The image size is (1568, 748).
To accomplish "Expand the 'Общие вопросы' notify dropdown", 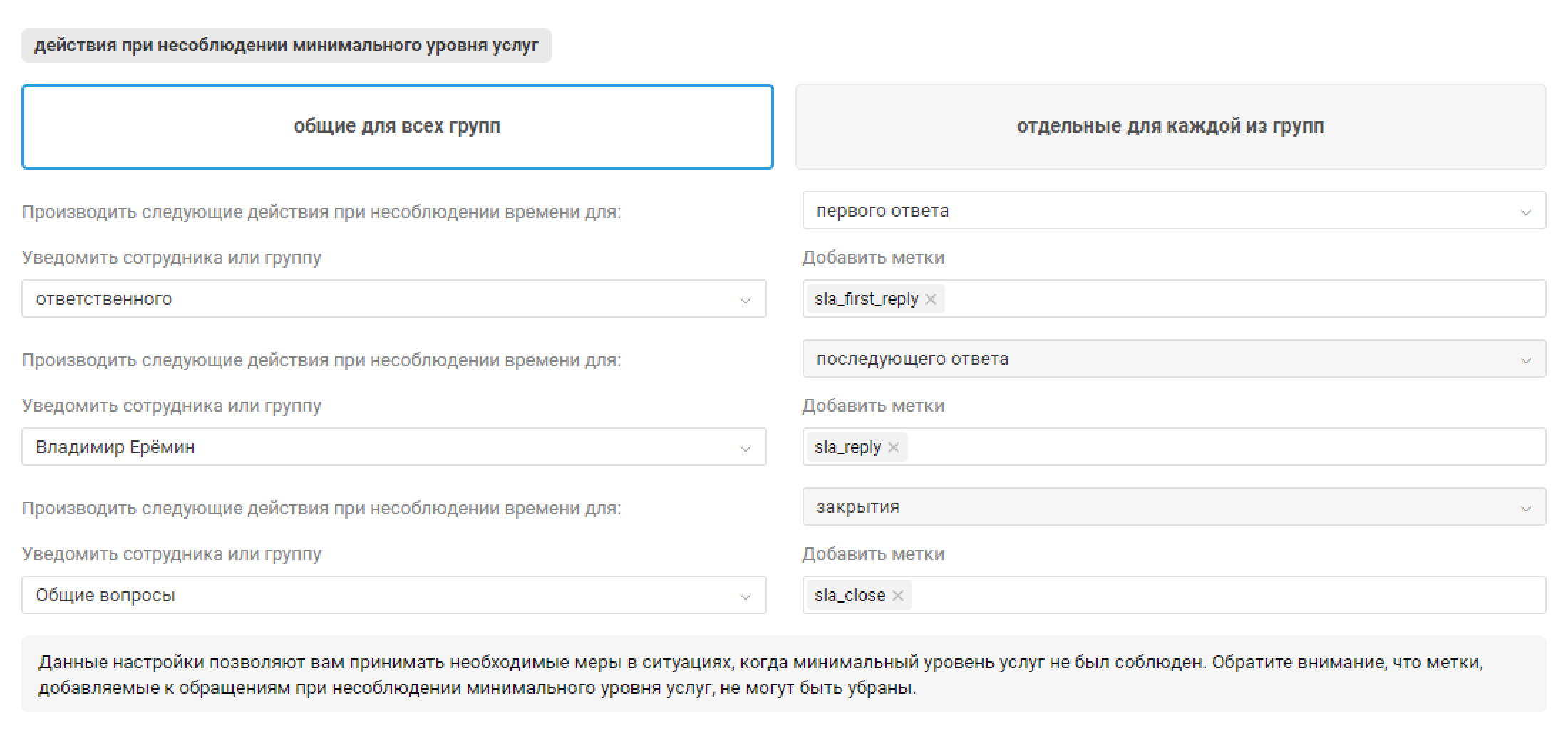I will coord(393,596).
